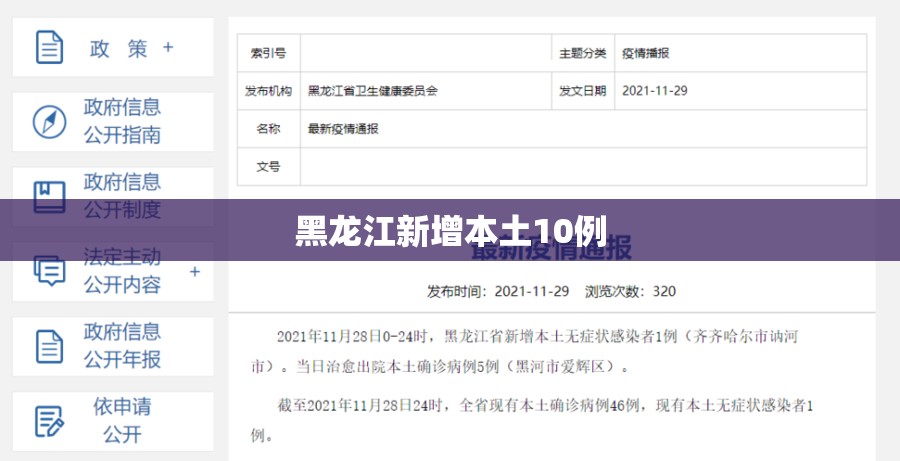Click the 索引号 label cell

point(269,53)
